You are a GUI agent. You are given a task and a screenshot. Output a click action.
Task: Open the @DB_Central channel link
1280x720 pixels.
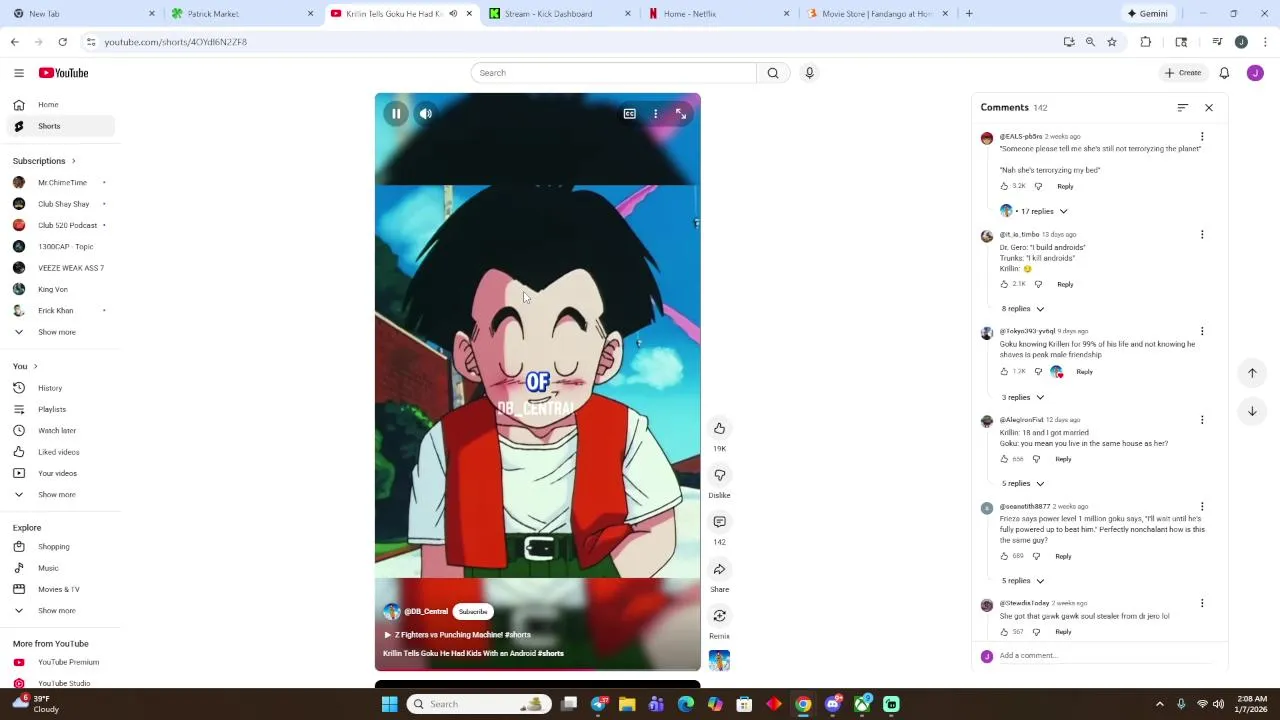tap(426, 612)
